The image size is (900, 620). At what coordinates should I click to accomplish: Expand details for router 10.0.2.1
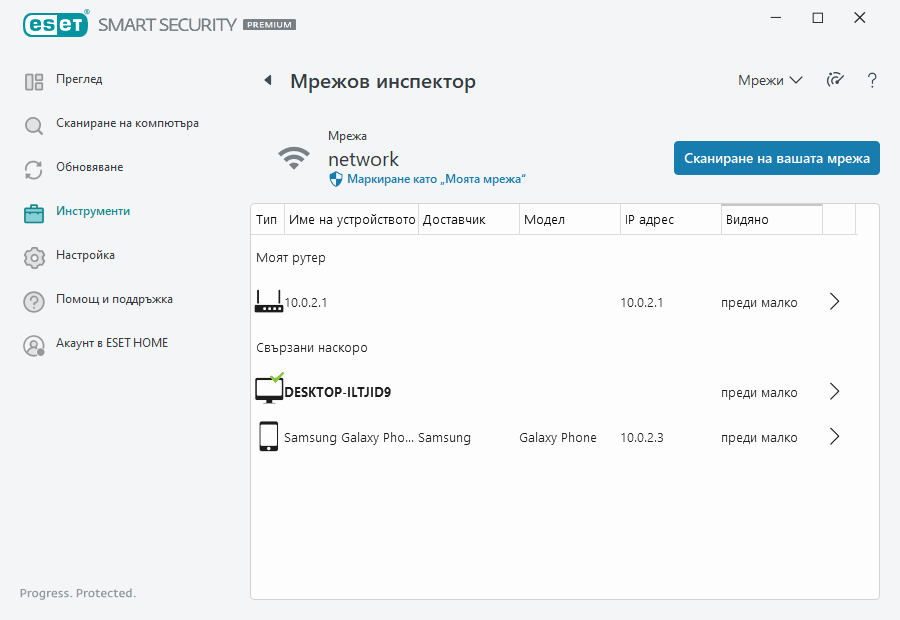tap(835, 302)
